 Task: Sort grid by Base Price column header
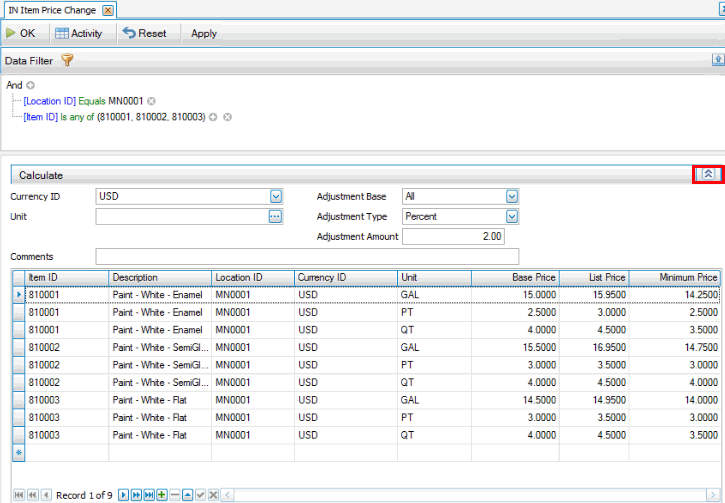tap(513, 277)
